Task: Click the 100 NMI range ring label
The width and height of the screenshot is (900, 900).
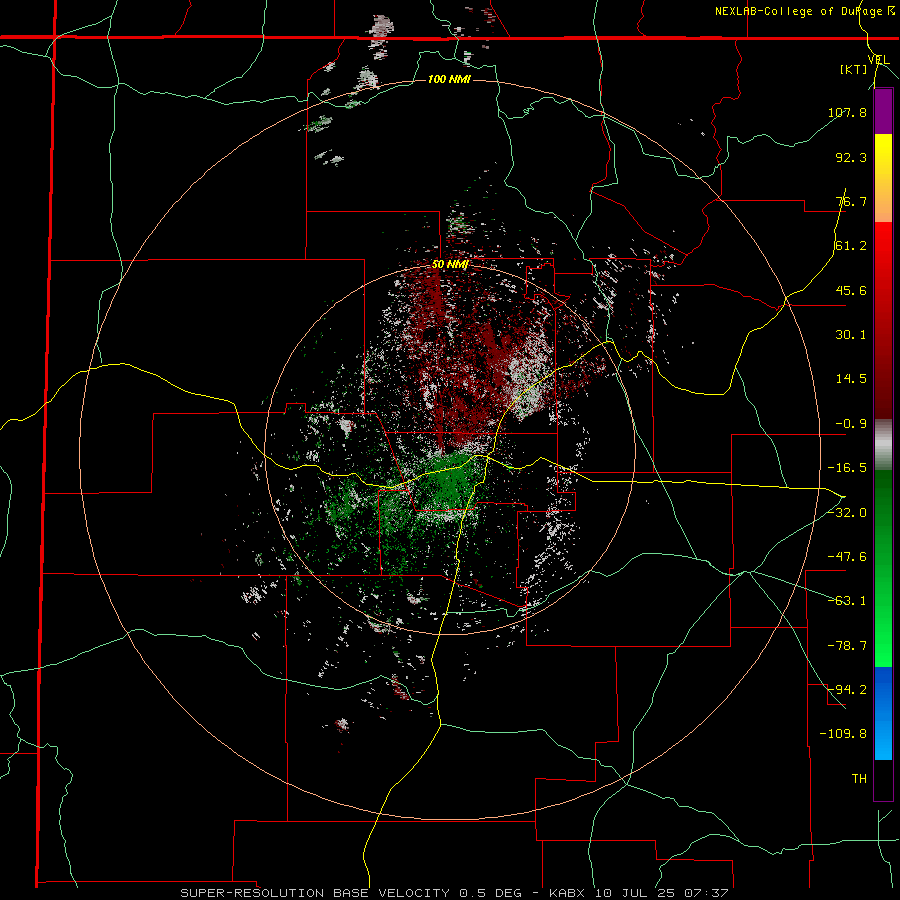Action: pos(449,79)
